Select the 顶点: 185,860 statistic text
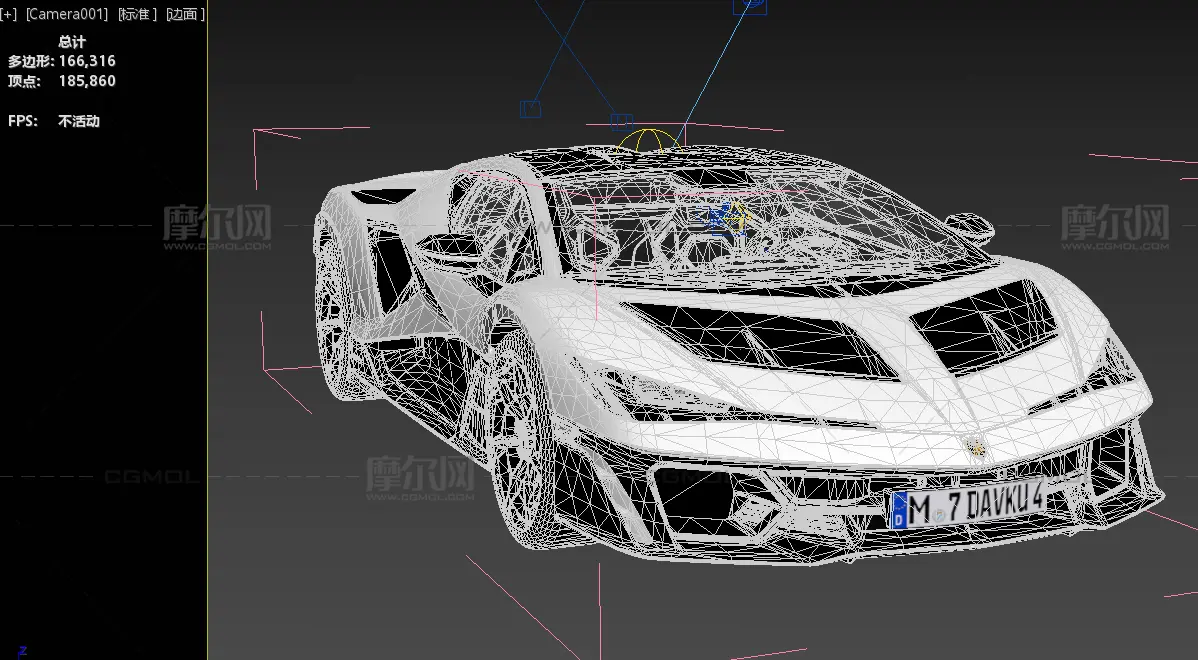Image resolution: width=1198 pixels, height=660 pixels. 62,81
